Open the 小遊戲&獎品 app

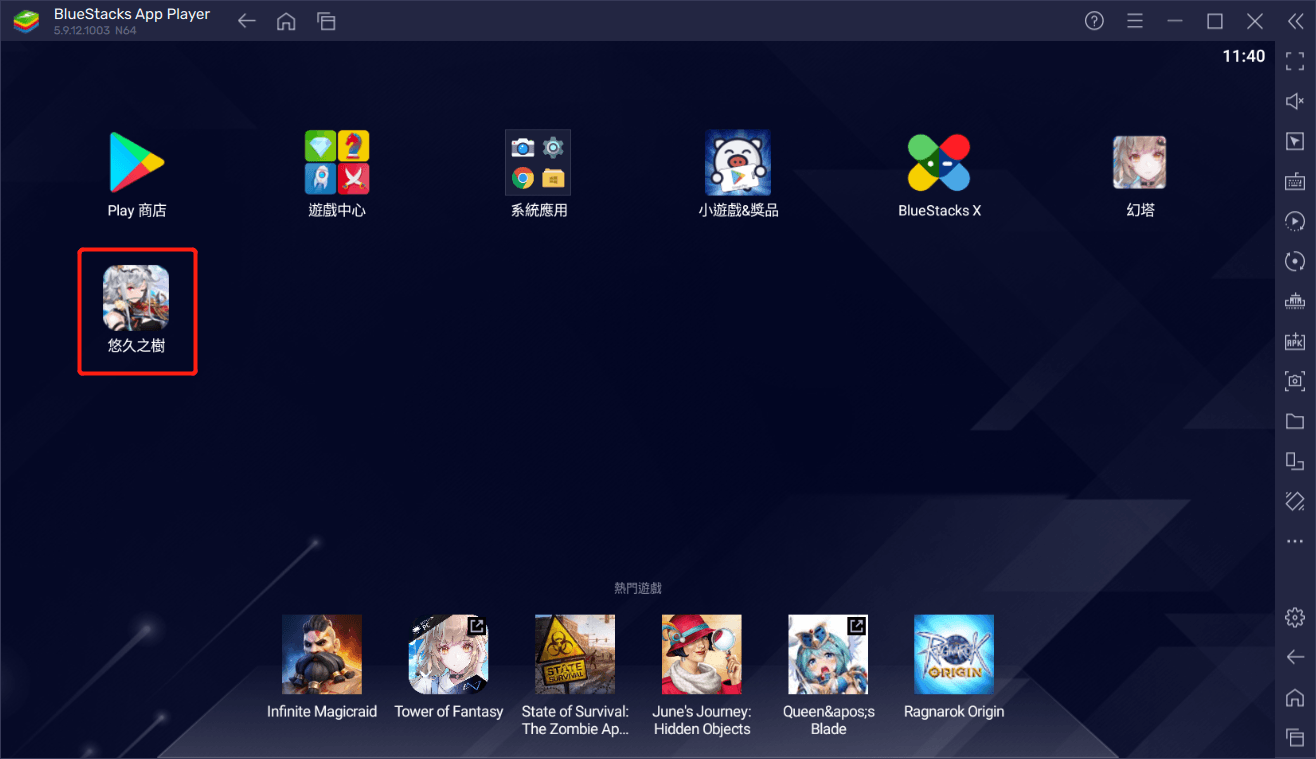coord(738,163)
